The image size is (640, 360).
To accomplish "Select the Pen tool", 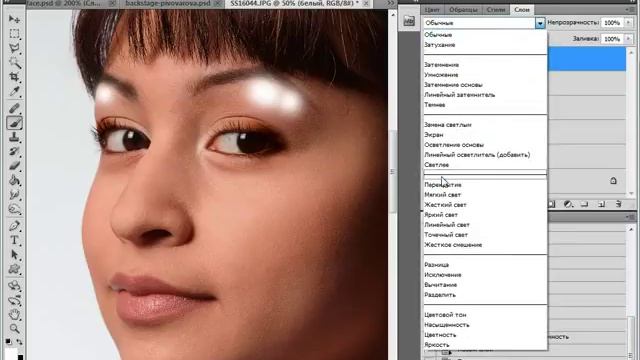I will point(14,226).
